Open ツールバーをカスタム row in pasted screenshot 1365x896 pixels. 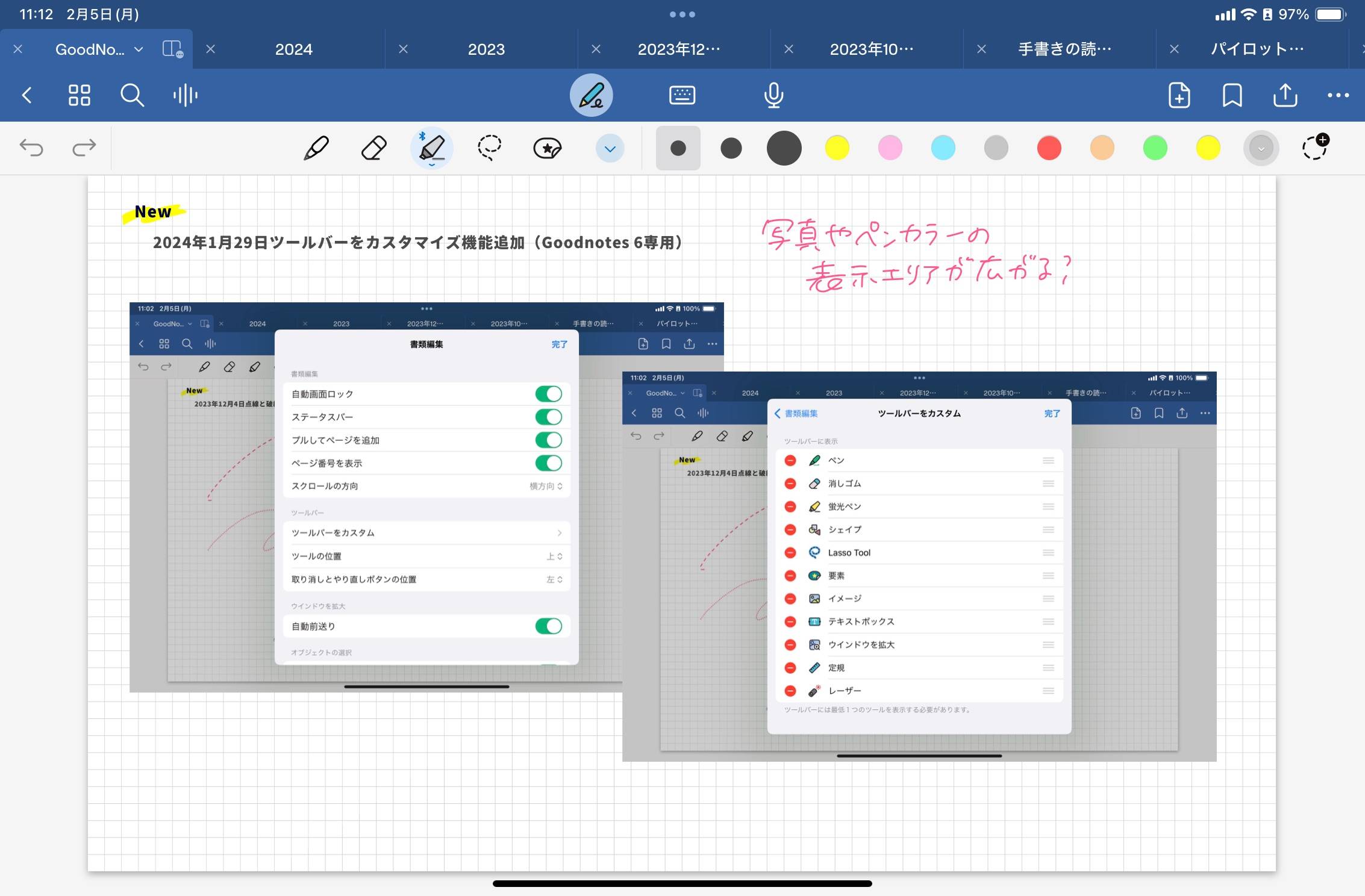pos(426,533)
